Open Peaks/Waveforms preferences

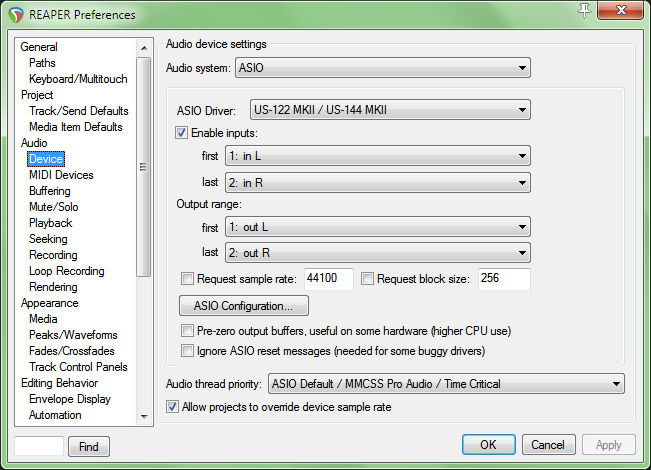click(73, 335)
